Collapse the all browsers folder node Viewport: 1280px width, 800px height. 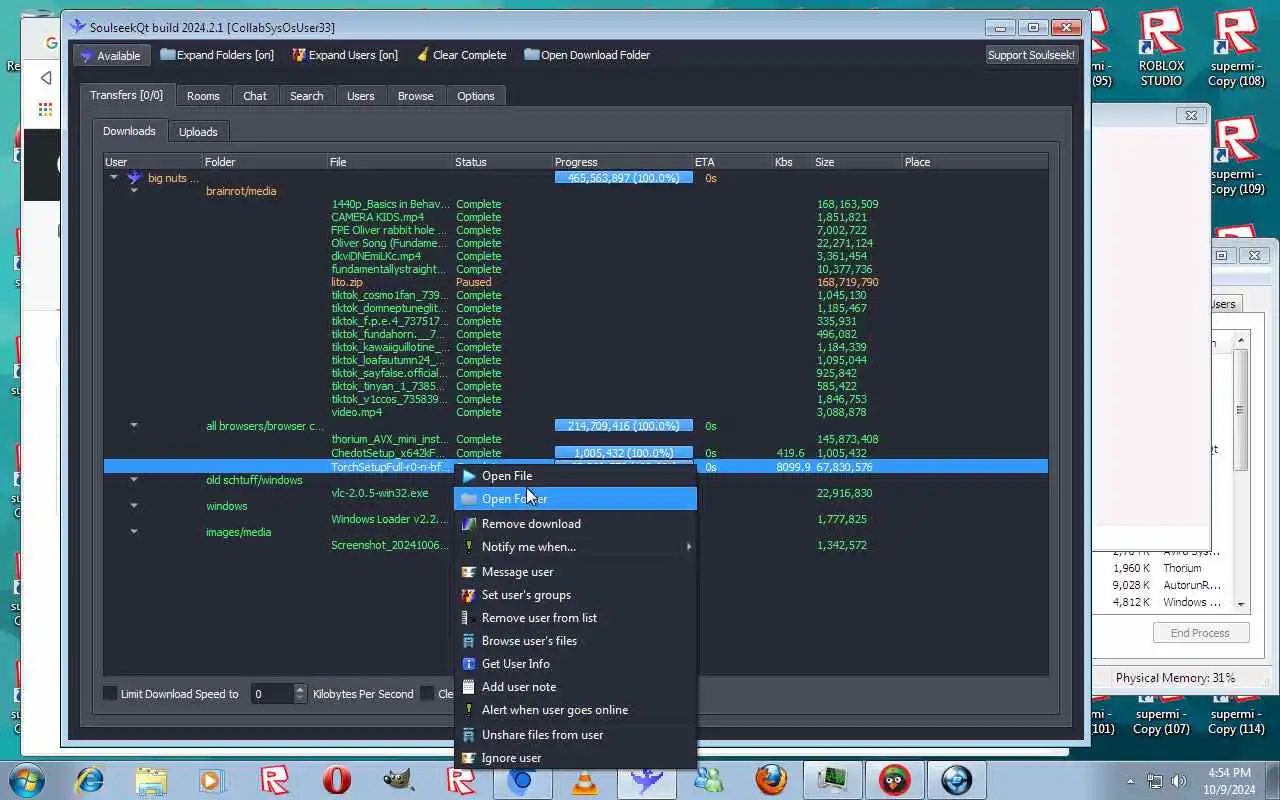click(x=133, y=426)
